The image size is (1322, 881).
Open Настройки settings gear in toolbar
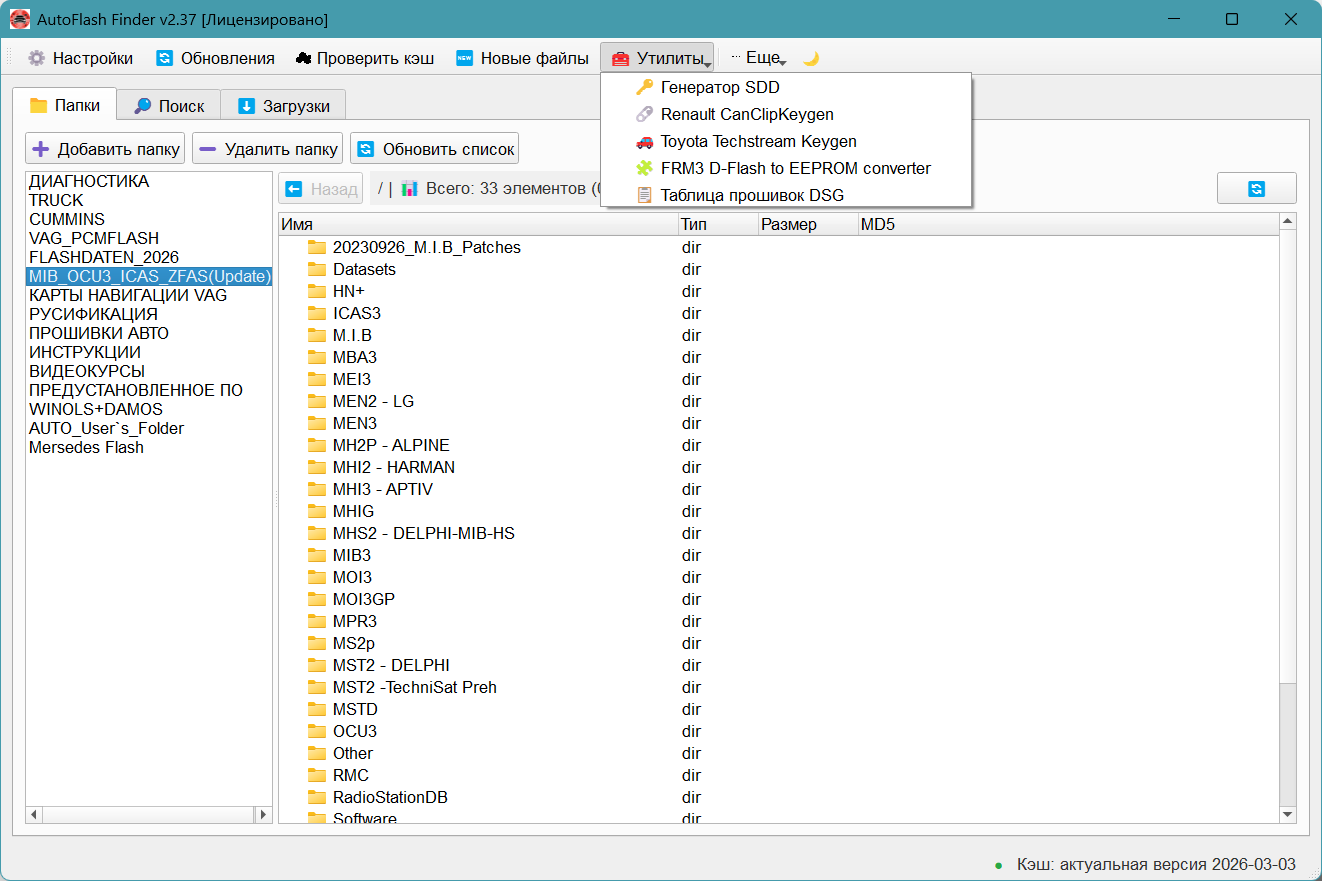(80, 58)
